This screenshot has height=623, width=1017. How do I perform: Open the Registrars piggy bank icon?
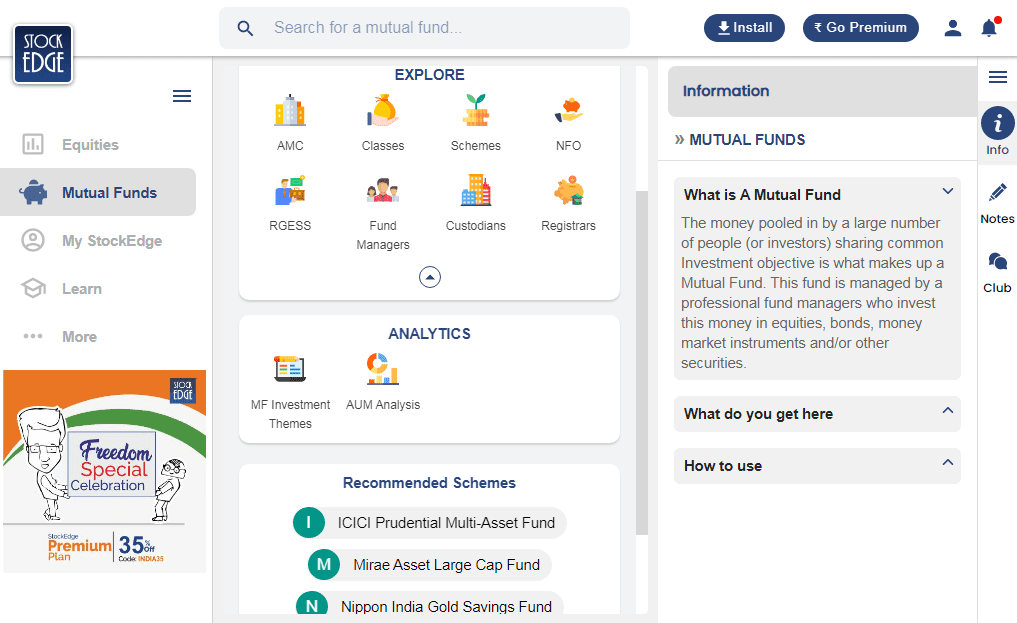pos(568,191)
